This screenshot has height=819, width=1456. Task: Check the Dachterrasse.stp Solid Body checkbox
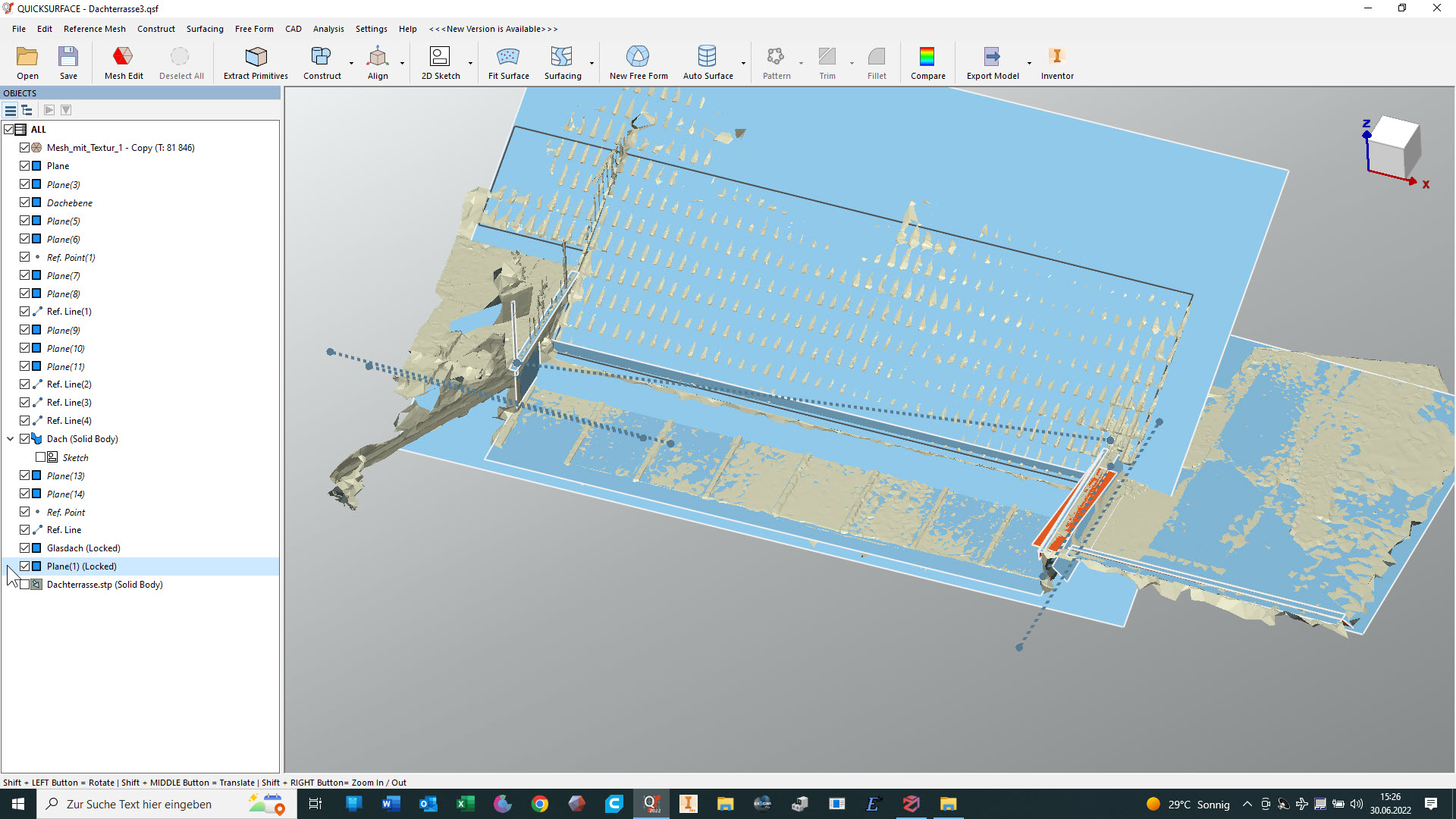25,585
